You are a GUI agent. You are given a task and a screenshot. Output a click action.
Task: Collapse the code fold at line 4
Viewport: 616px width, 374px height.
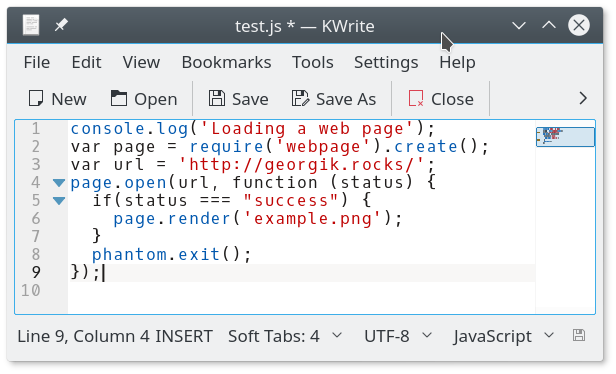click(x=59, y=183)
